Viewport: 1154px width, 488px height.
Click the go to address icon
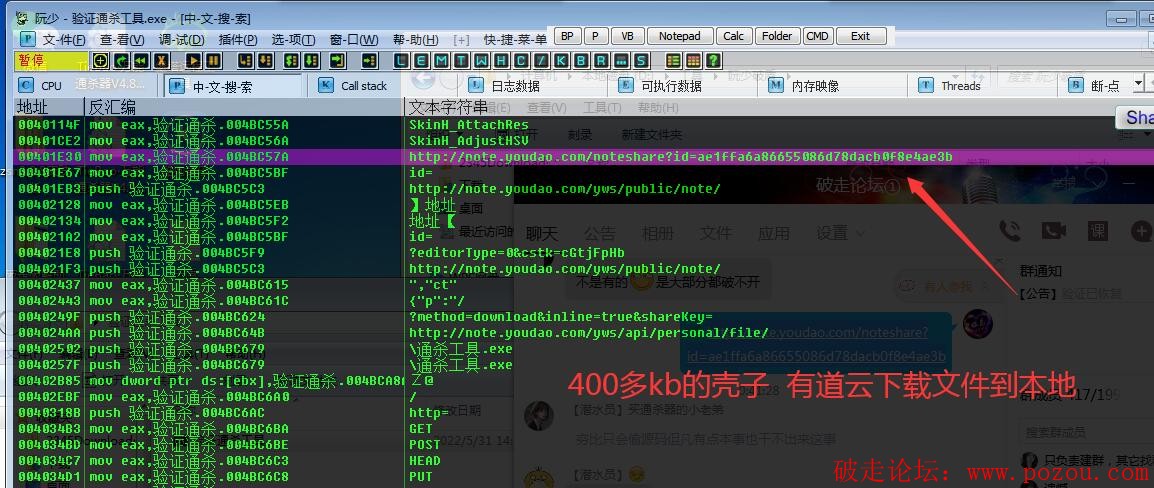point(370,60)
